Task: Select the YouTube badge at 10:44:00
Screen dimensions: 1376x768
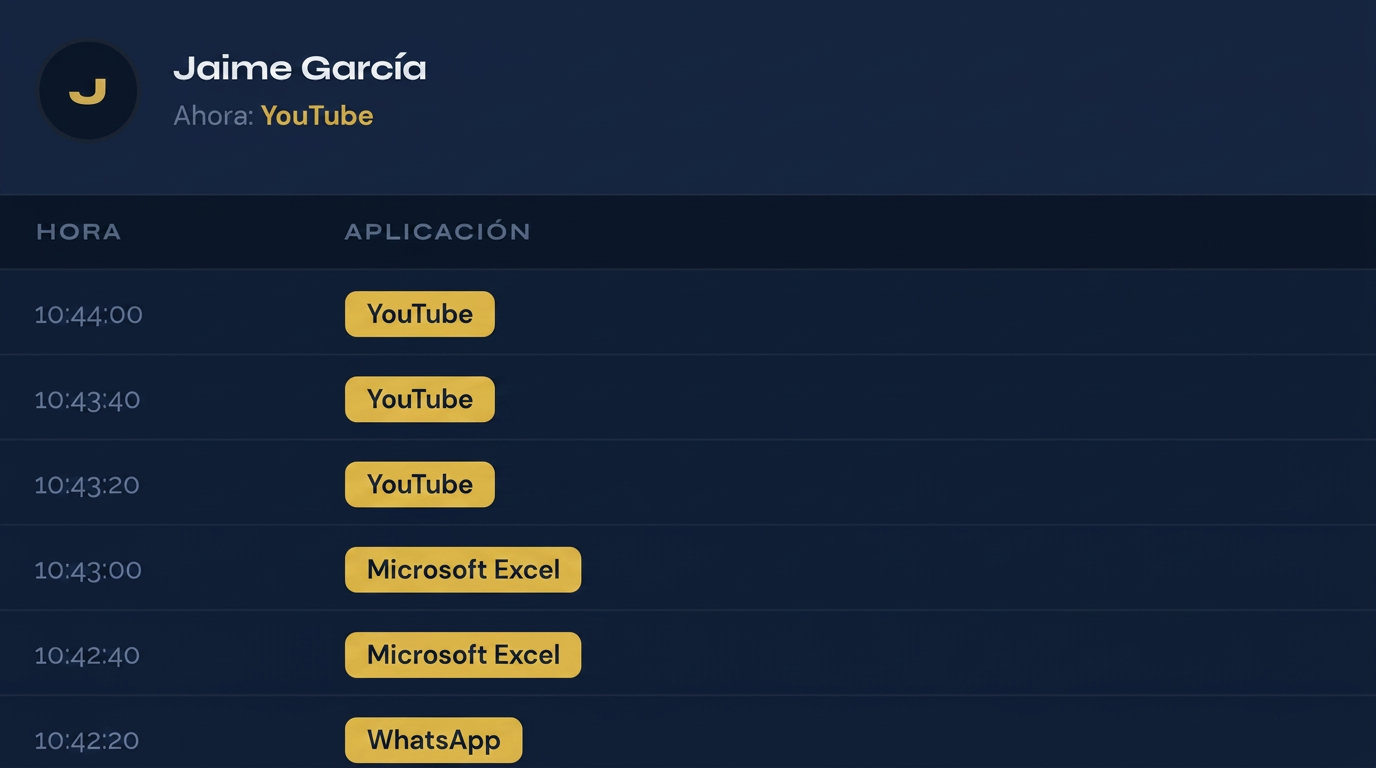Action: click(419, 314)
